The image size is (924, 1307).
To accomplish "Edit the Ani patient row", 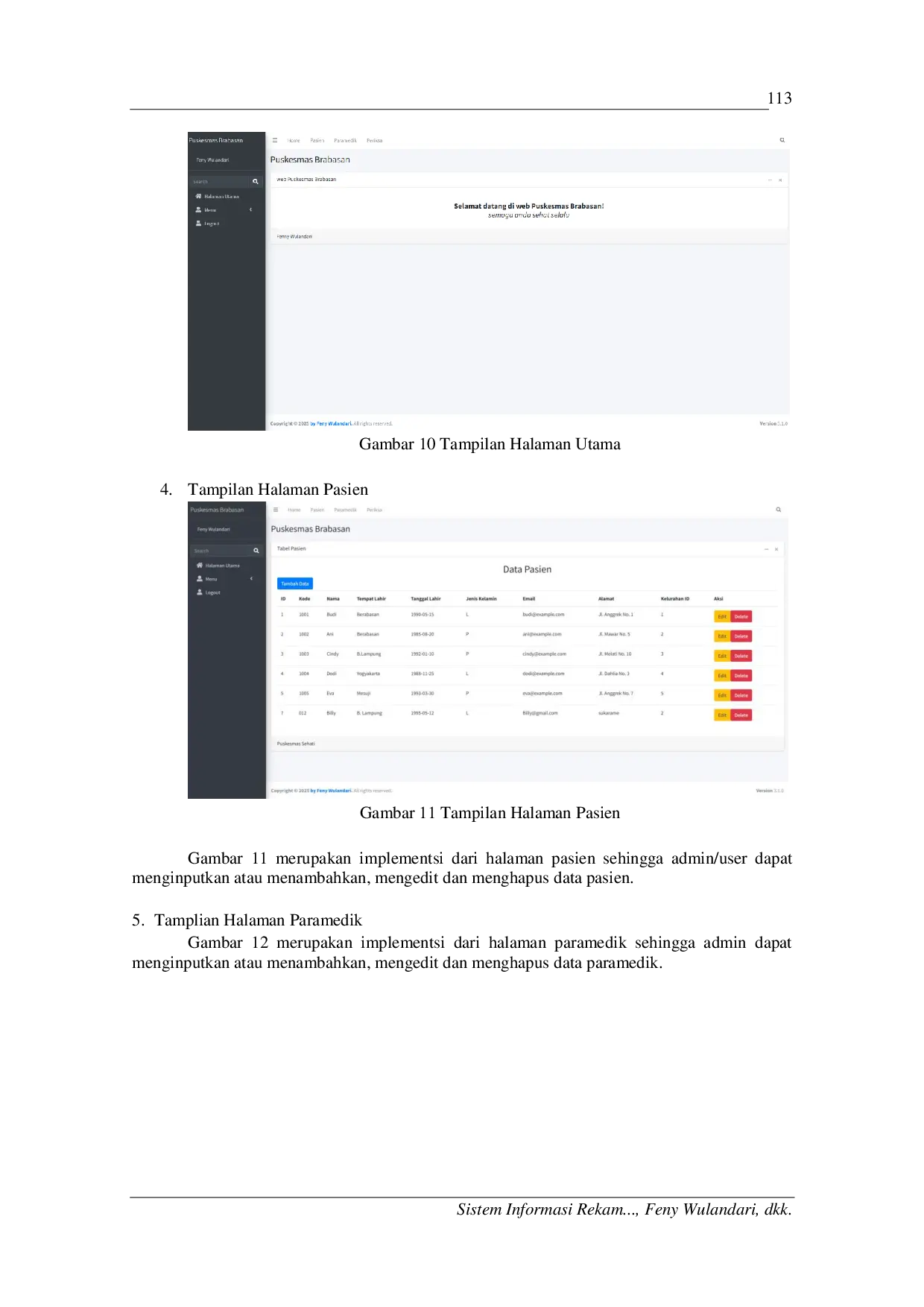I will click(x=722, y=636).
